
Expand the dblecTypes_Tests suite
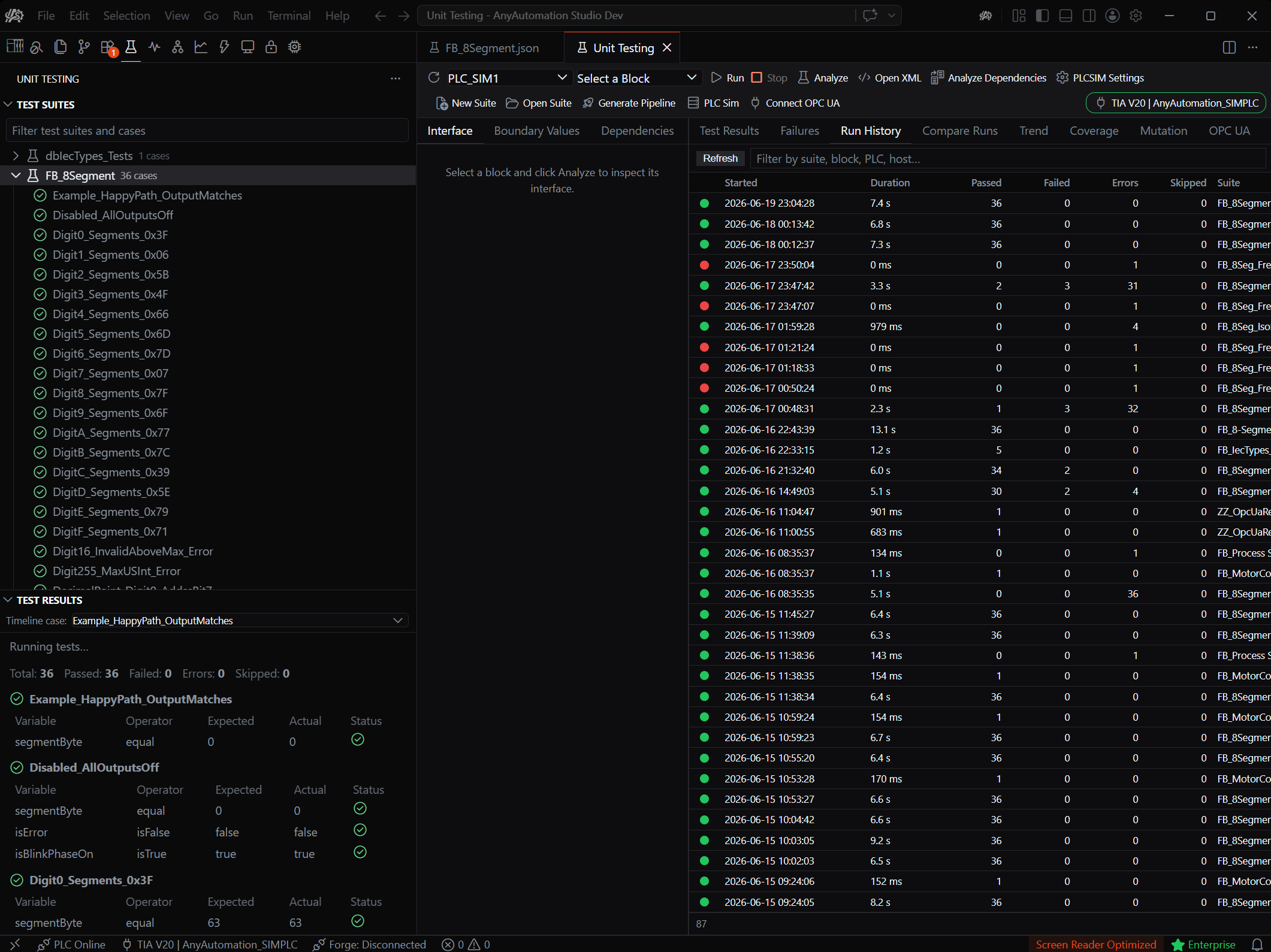click(16, 156)
